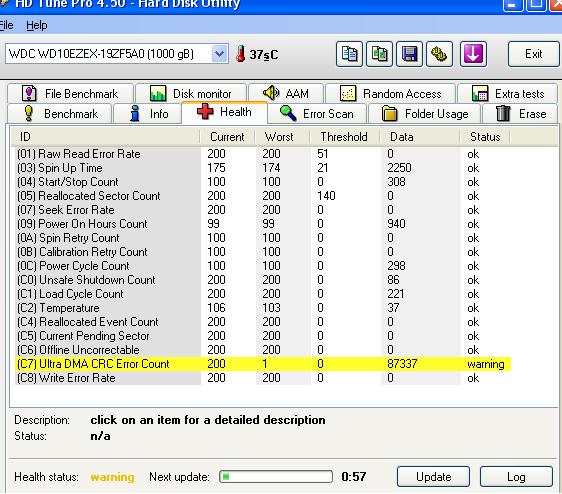Click the 87337 data value
Screen dimensions: 562x494
402,364
